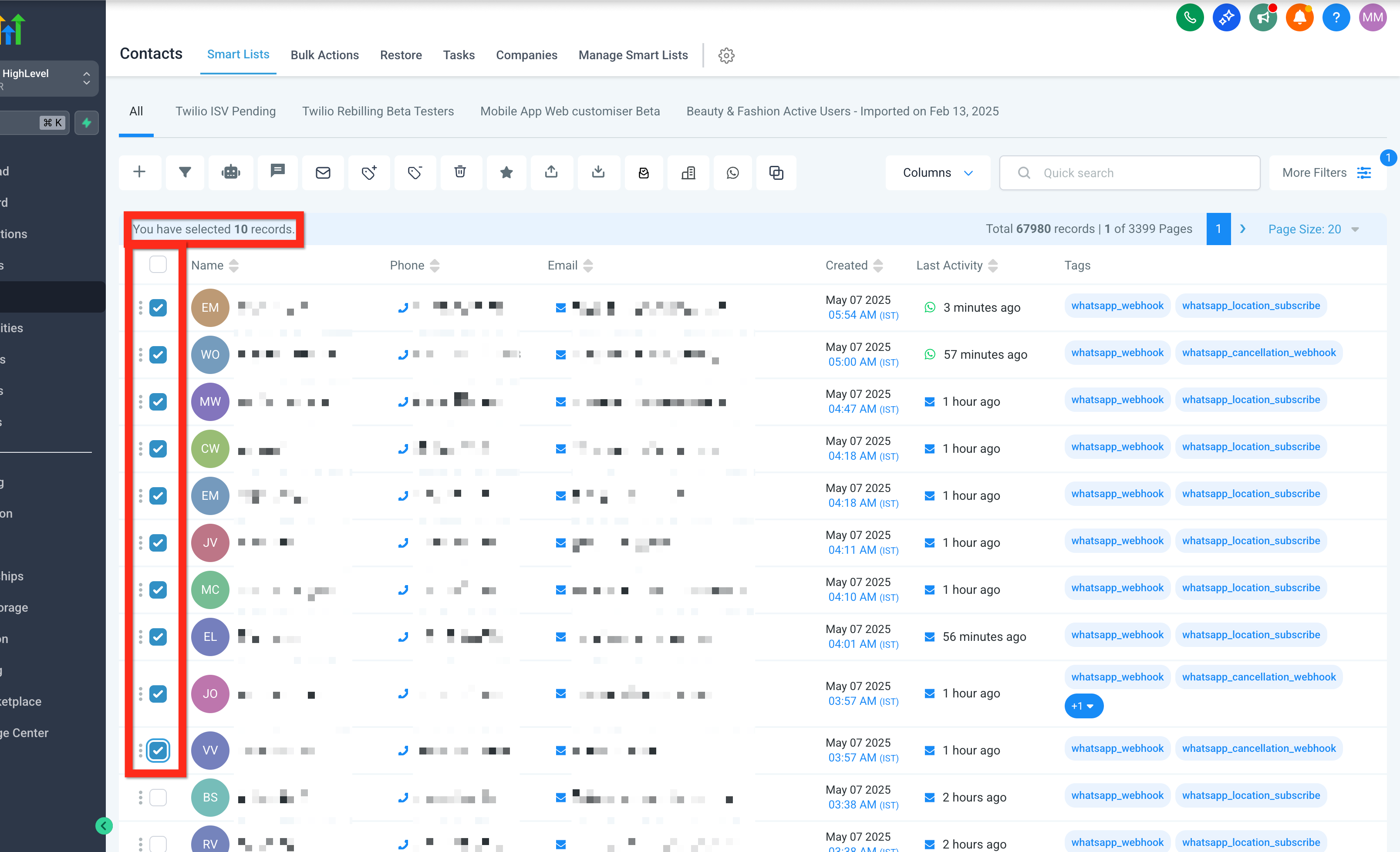Open Beauty & Fashion Active Users list
Viewport: 1400px width, 852px height.
[x=842, y=111]
